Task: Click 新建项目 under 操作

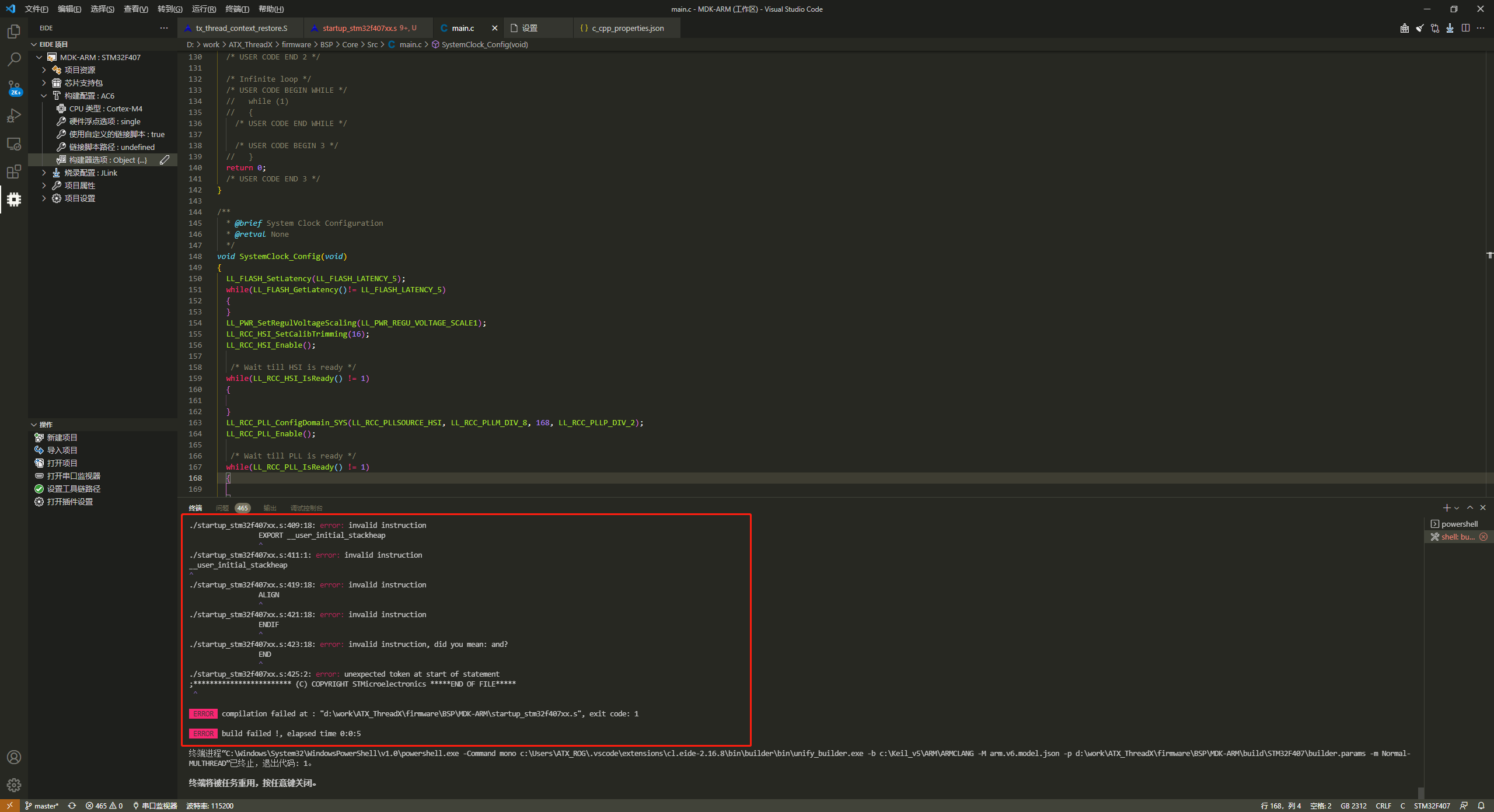Action: click(63, 437)
